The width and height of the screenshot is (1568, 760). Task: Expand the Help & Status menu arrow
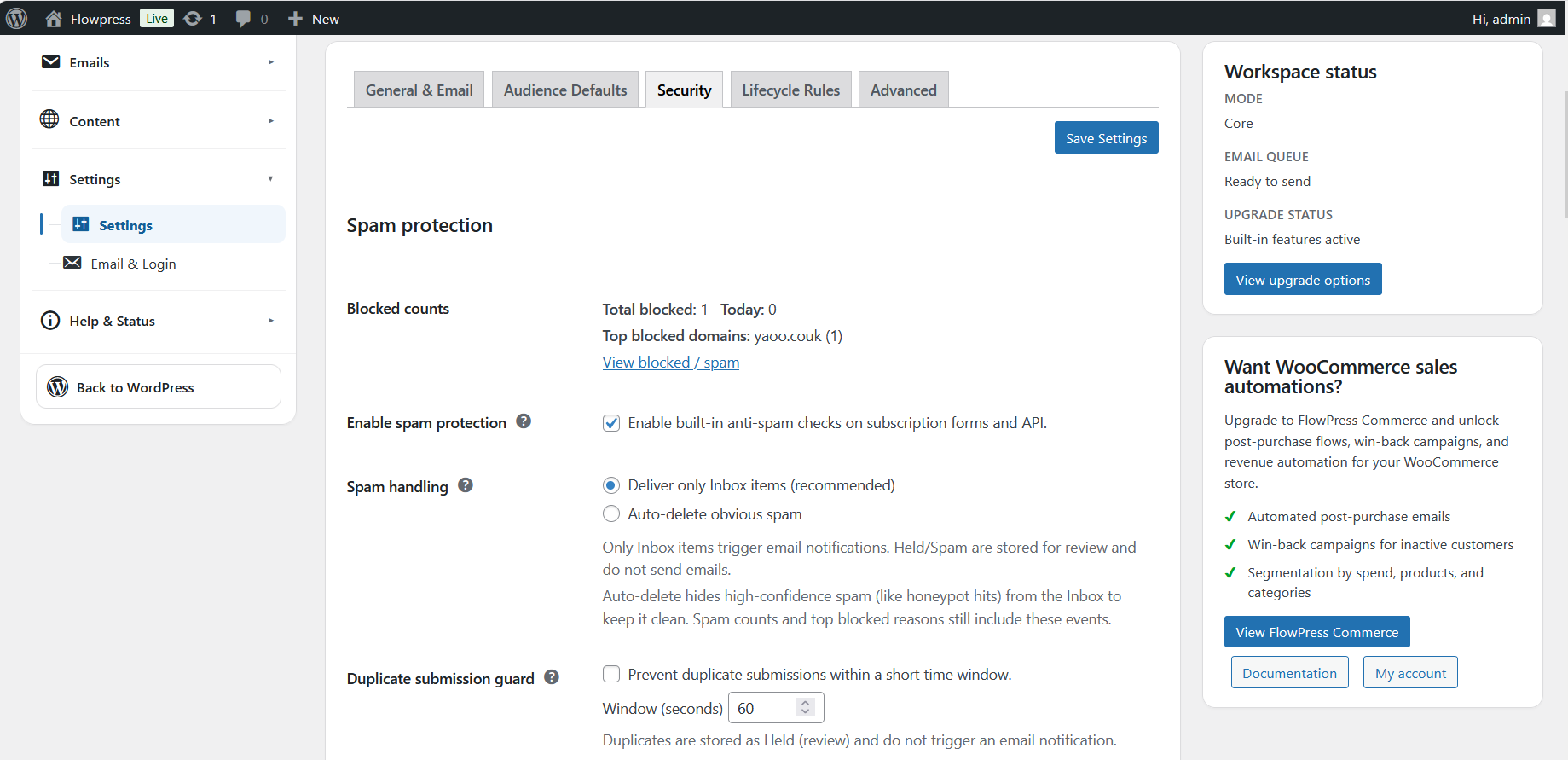tap(271, 321)
